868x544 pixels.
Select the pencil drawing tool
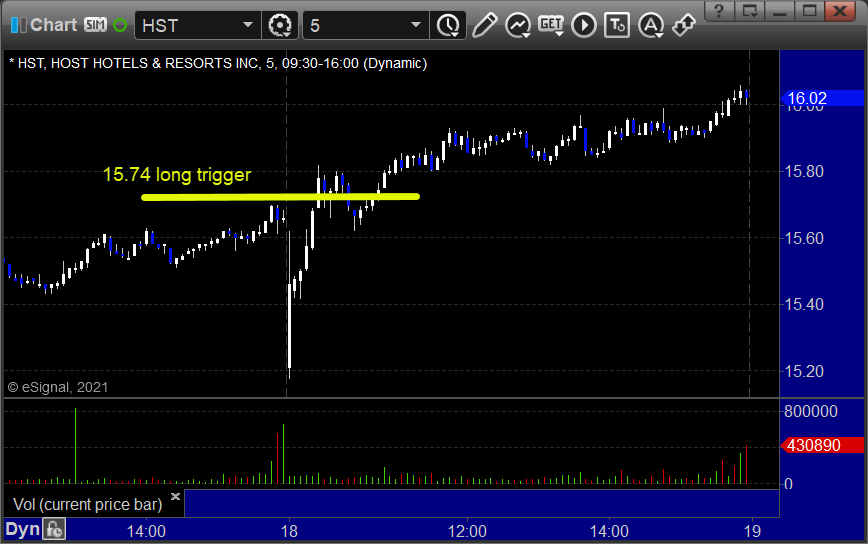pyautogui.click(x=485, y=25)
